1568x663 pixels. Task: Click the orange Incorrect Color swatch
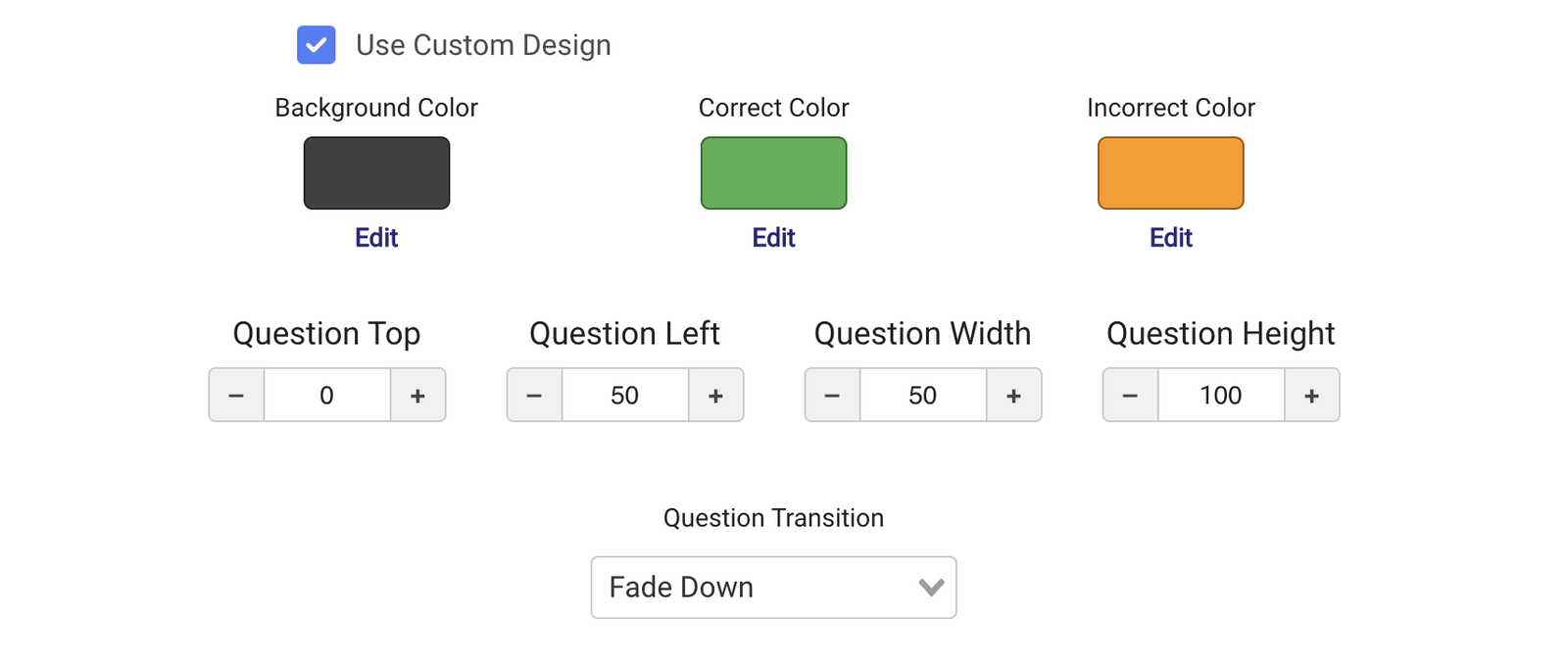pyautogui.click(x=1170, y=173)
